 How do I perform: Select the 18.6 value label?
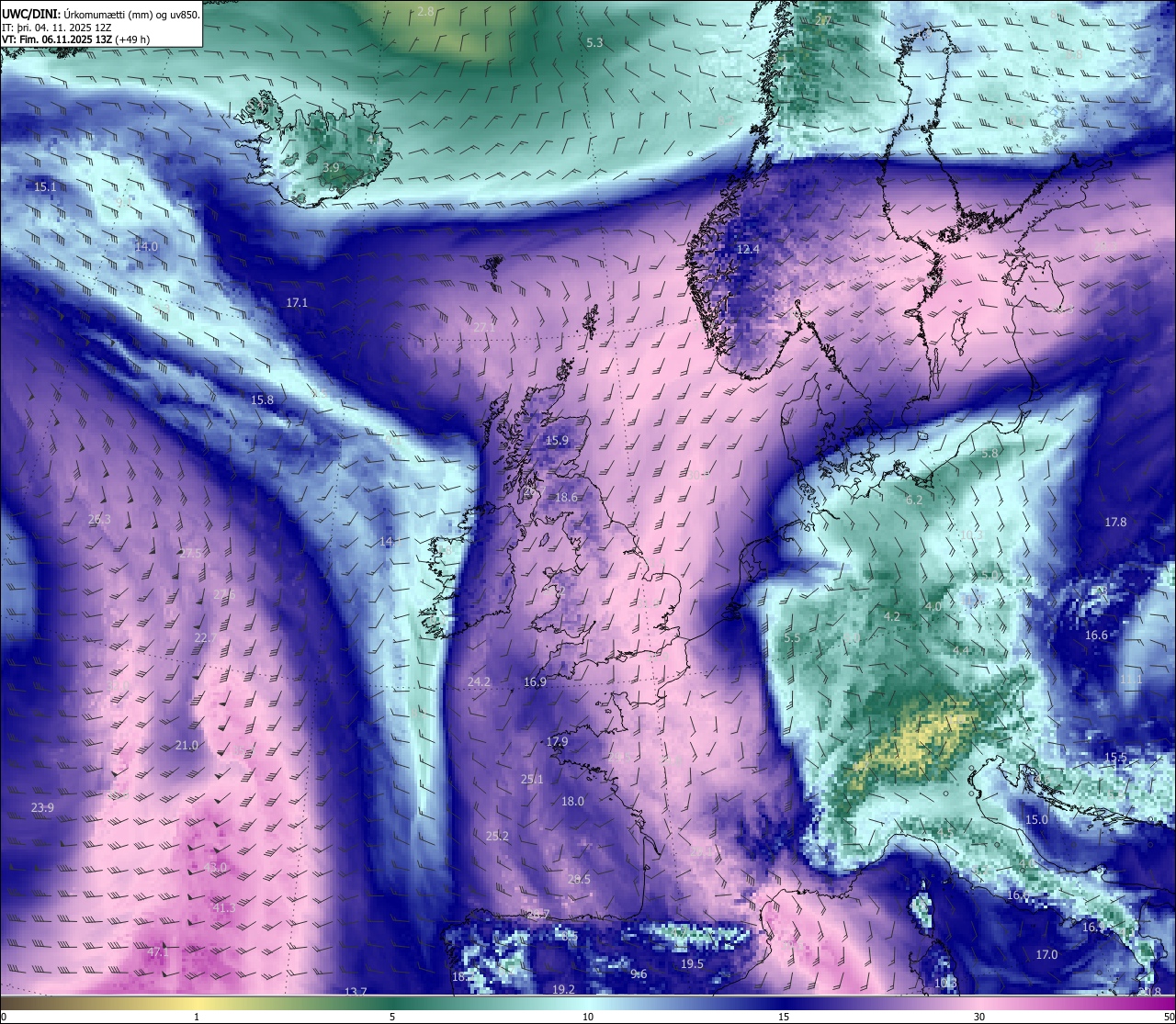pyautogui.click(x=566, y=497)
